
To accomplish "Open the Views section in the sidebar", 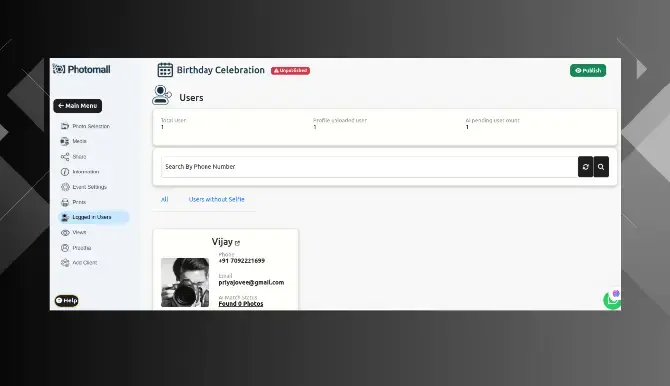I will click(73, 233).
